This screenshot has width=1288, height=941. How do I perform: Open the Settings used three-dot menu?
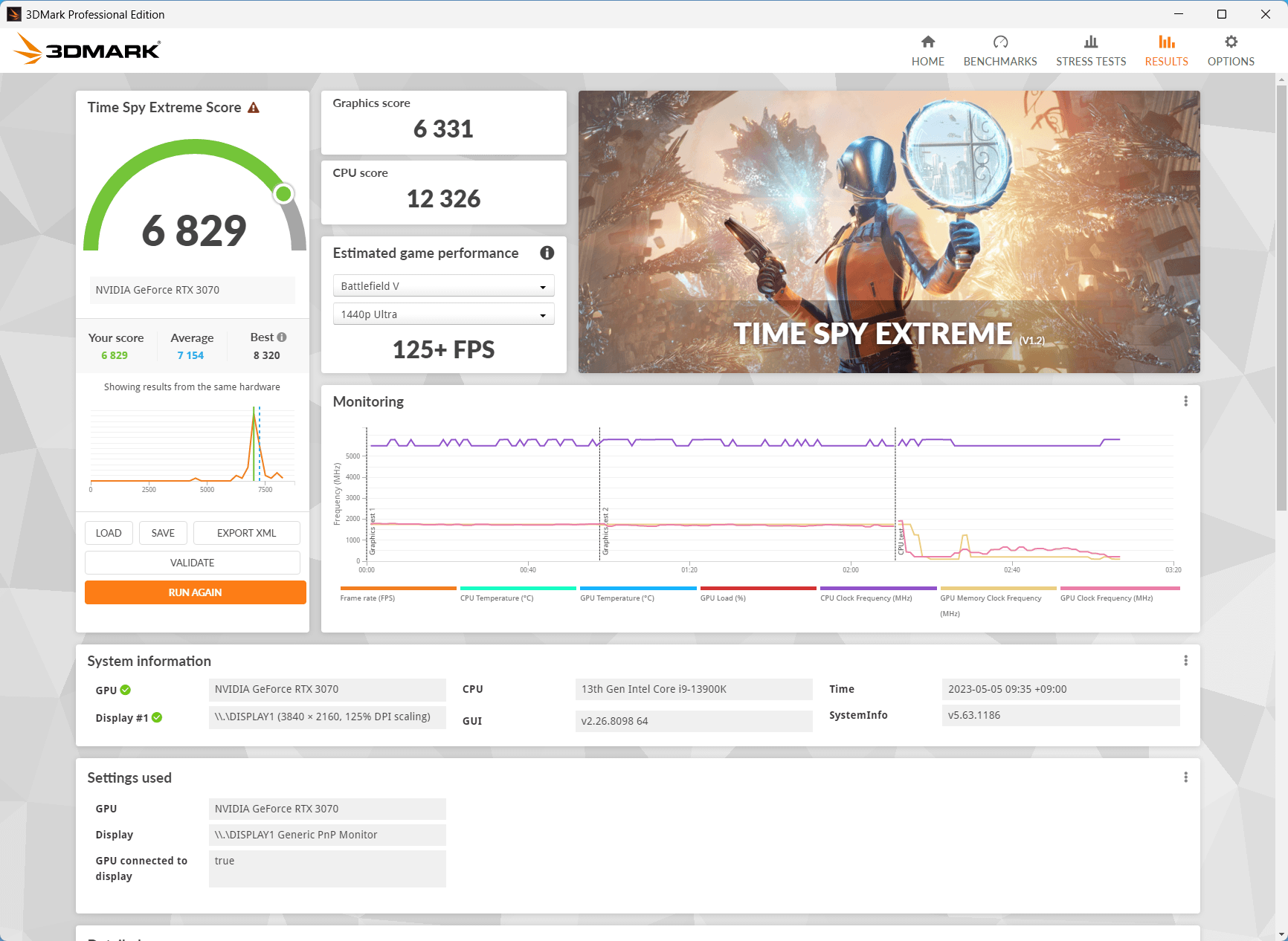[x=1185, y=777]
